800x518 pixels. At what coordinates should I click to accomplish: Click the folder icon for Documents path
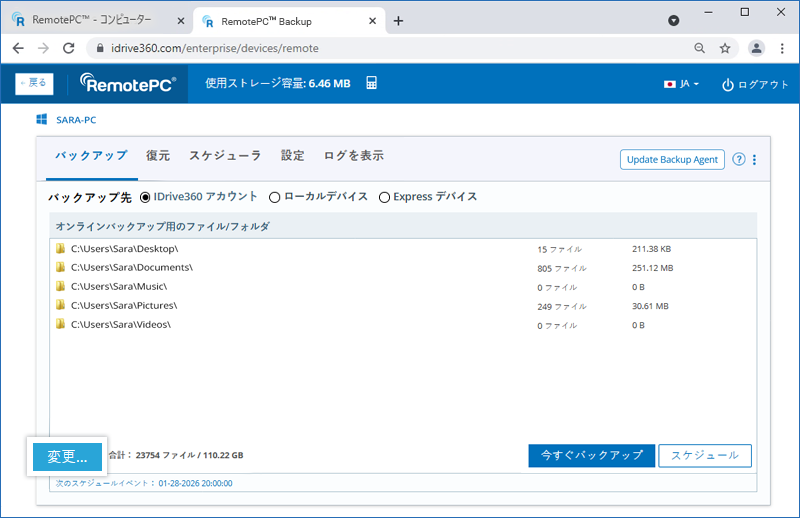[x=60, y=267]
